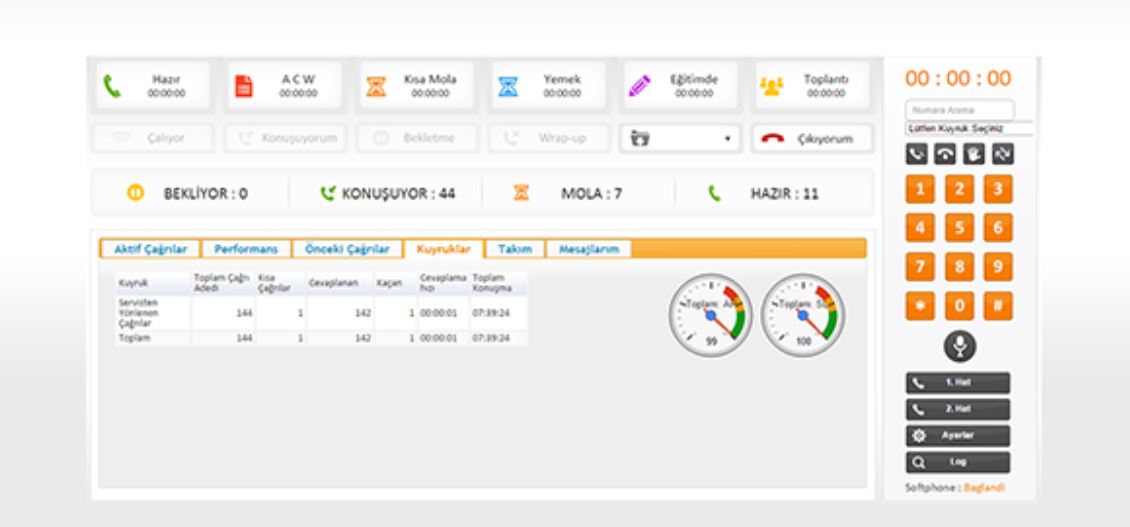Click the hand hold icon above keypad

click(x=974, y=154)
